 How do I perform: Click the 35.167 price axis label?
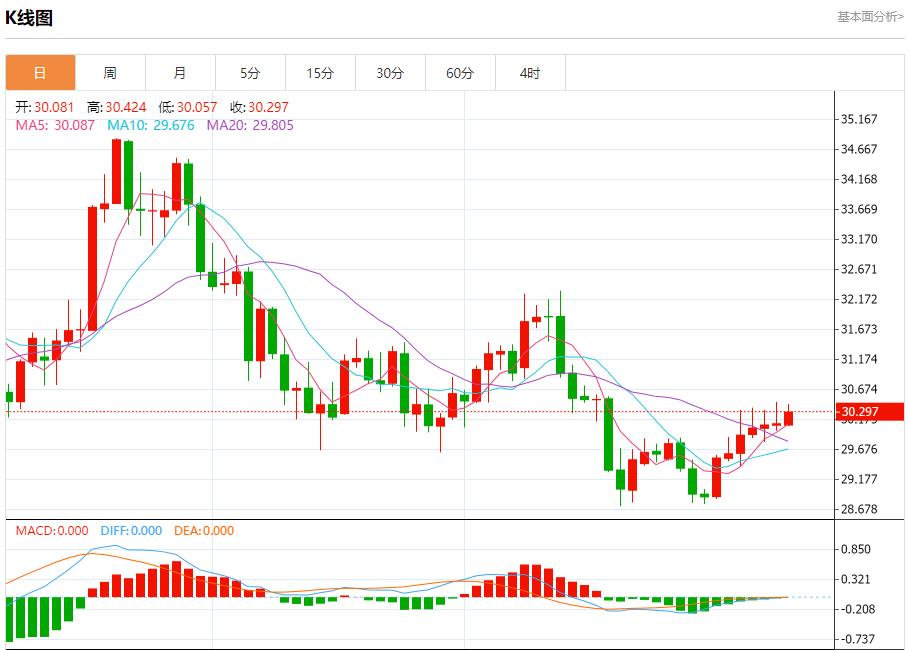coord(859,119)
